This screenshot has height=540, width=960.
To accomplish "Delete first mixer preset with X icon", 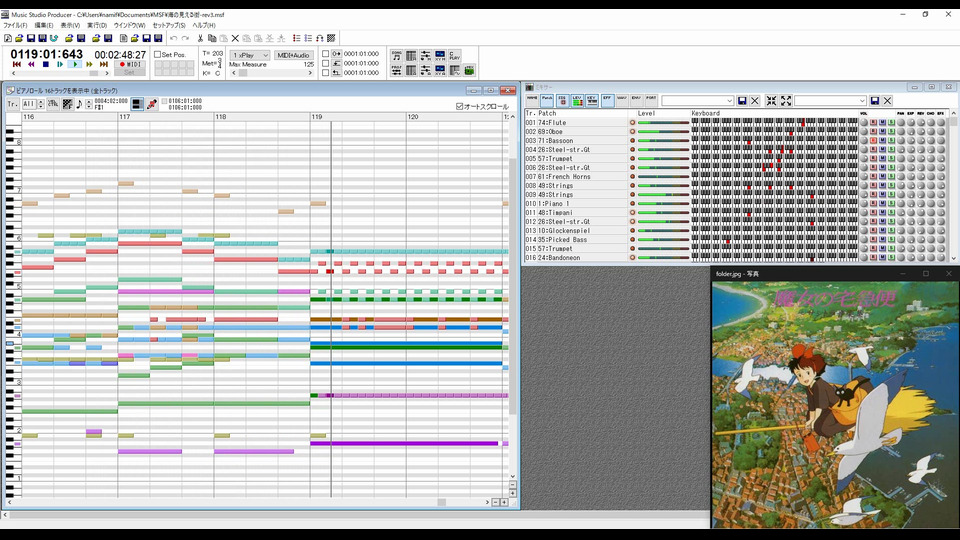I will point(755,100).
